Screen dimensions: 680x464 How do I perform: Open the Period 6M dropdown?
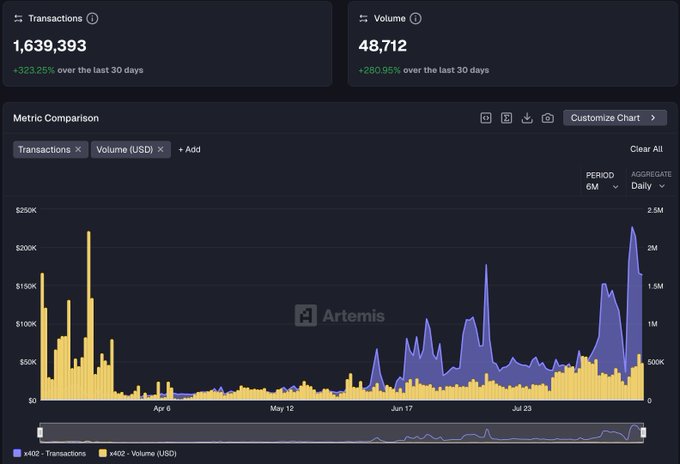(602, 181)
